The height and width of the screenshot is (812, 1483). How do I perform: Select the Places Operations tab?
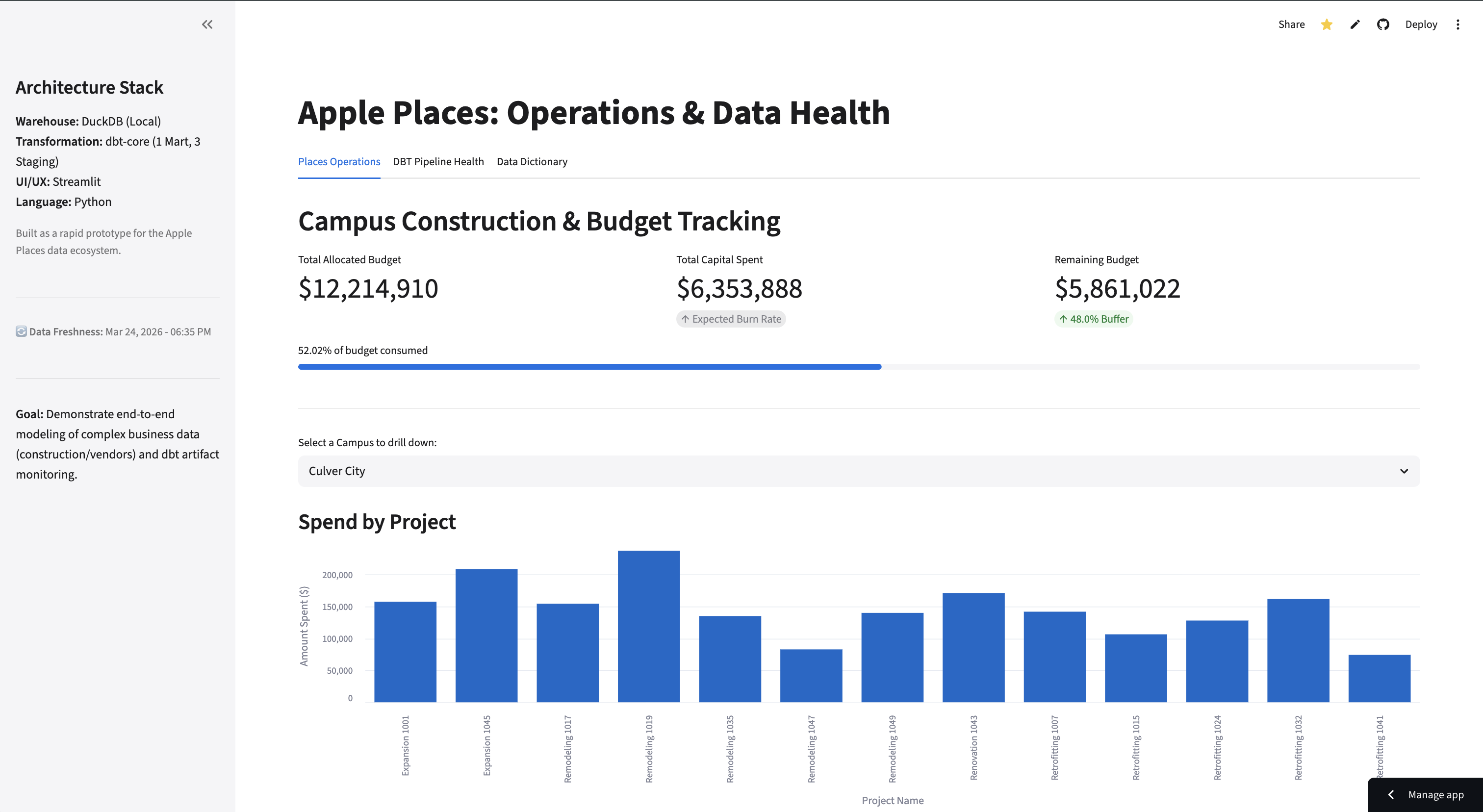coord(339,162)
